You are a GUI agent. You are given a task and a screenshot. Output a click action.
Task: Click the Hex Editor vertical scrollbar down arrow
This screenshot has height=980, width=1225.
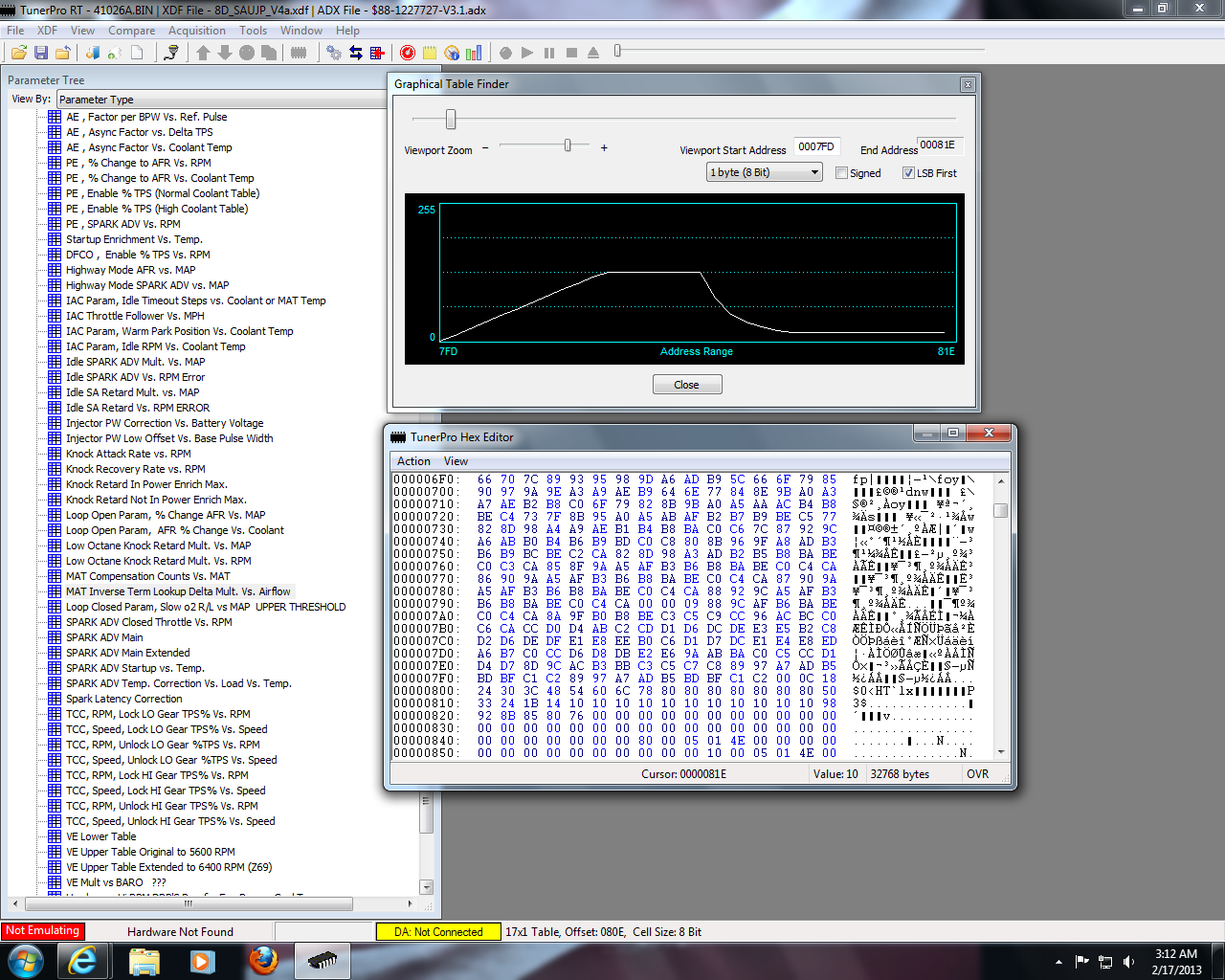pos(1001,752)
